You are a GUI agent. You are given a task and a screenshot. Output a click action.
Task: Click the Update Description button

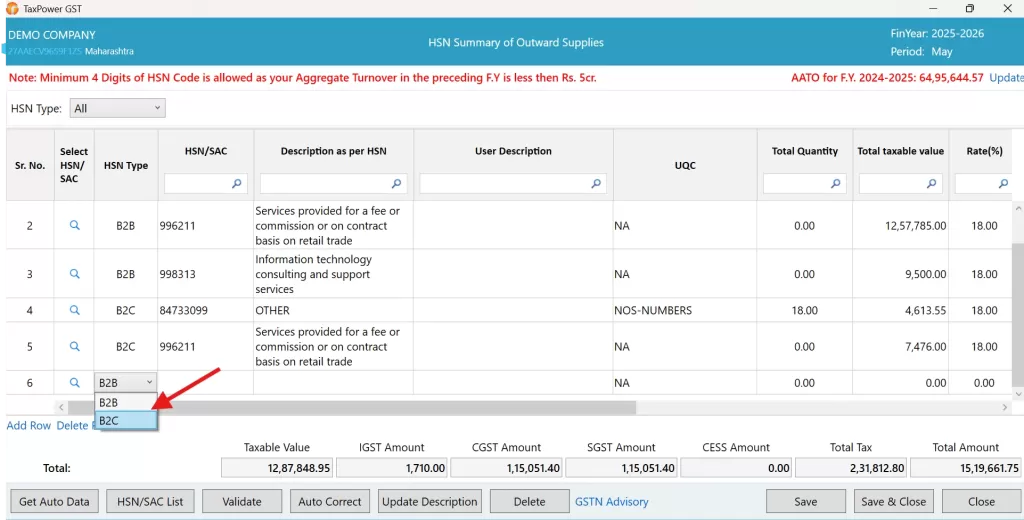coord(430,502)
